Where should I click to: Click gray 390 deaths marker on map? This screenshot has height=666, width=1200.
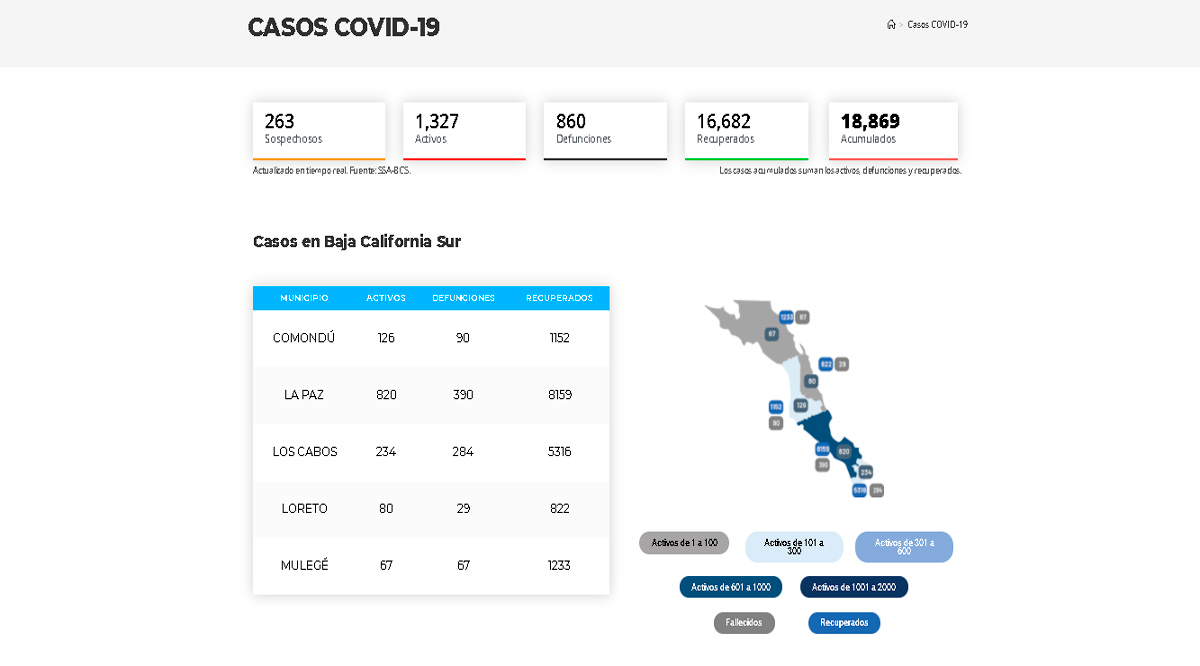(x=823, y=465)
